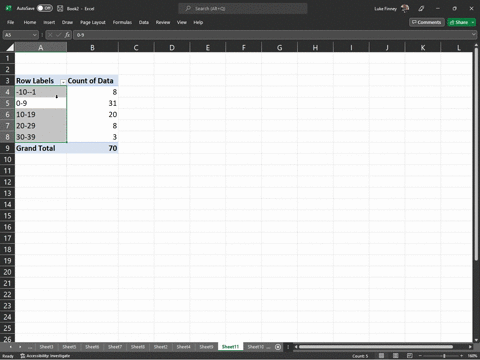
Task: Click the horizontal scrollbar right arrow
Action: (x=470, y=347)
